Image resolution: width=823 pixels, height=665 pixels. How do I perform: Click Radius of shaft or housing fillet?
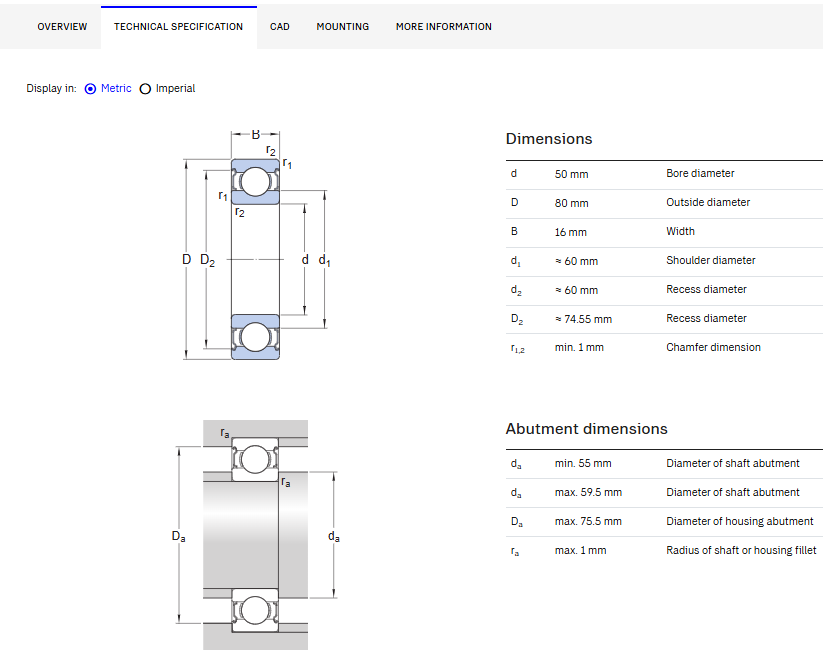coord(741,550)
